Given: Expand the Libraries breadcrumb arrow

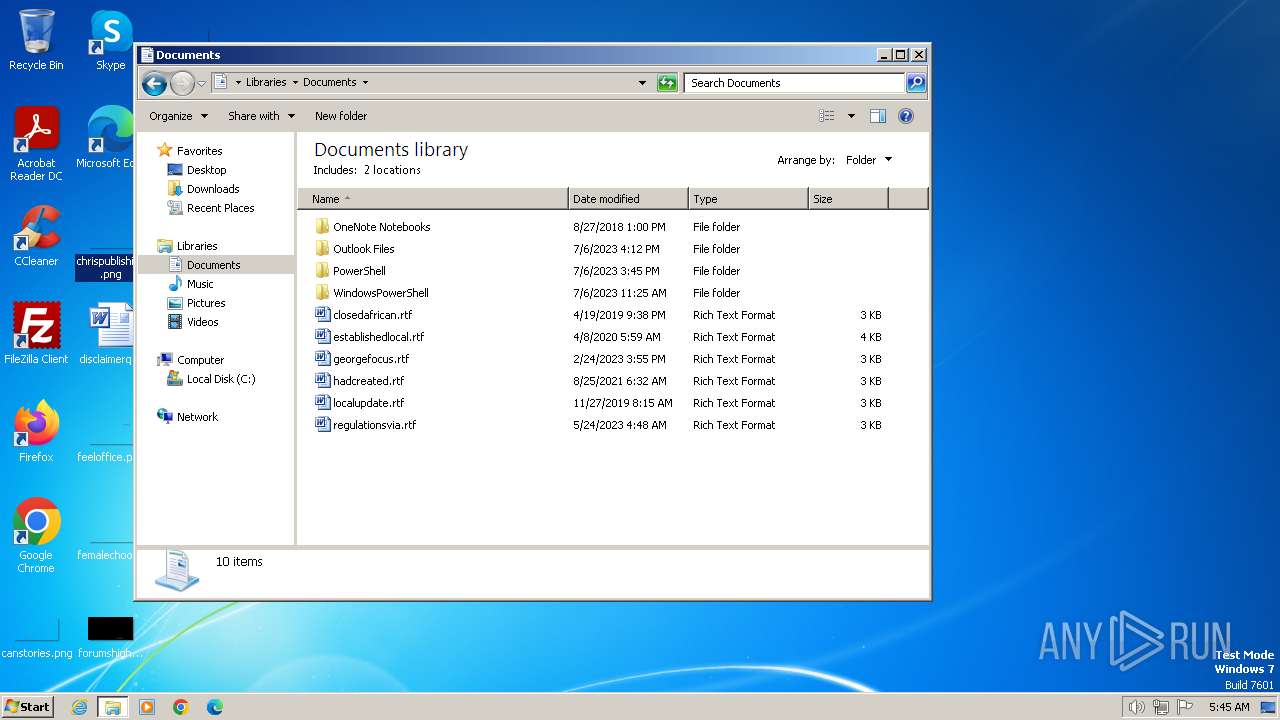Looking at the screenshot, I should click(295, 83).
